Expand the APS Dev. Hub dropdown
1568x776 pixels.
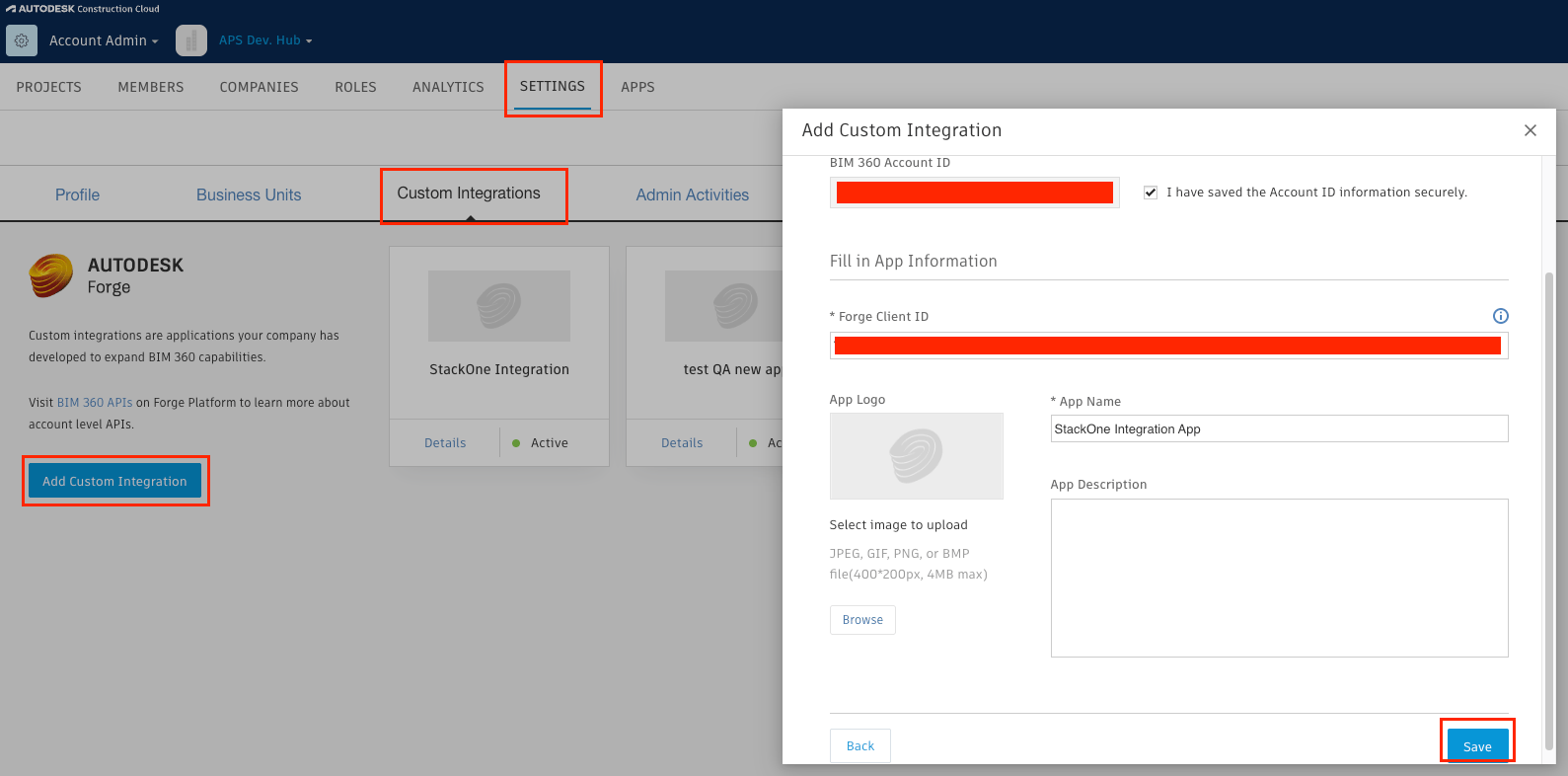click(265, 40)
